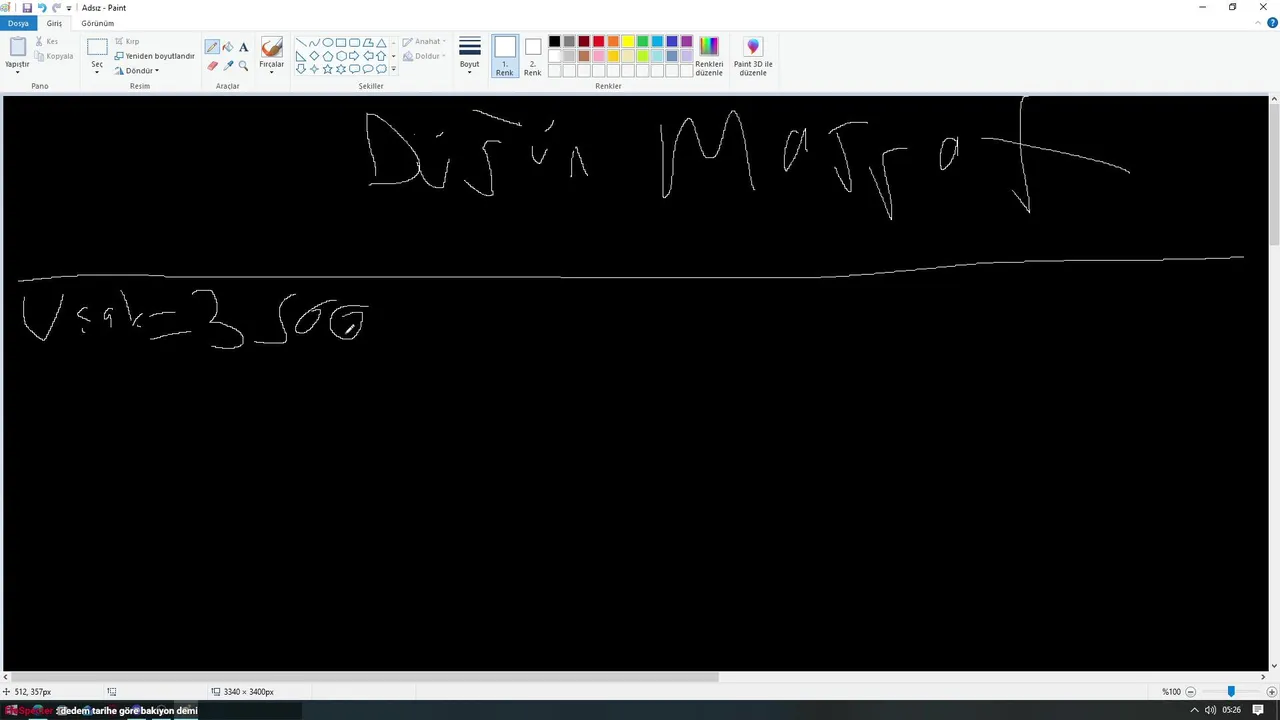Click Yeniden boyutlandır resize button
Image resolution: width=1280 pixels, height=720 pixels.
pos(154,56)
